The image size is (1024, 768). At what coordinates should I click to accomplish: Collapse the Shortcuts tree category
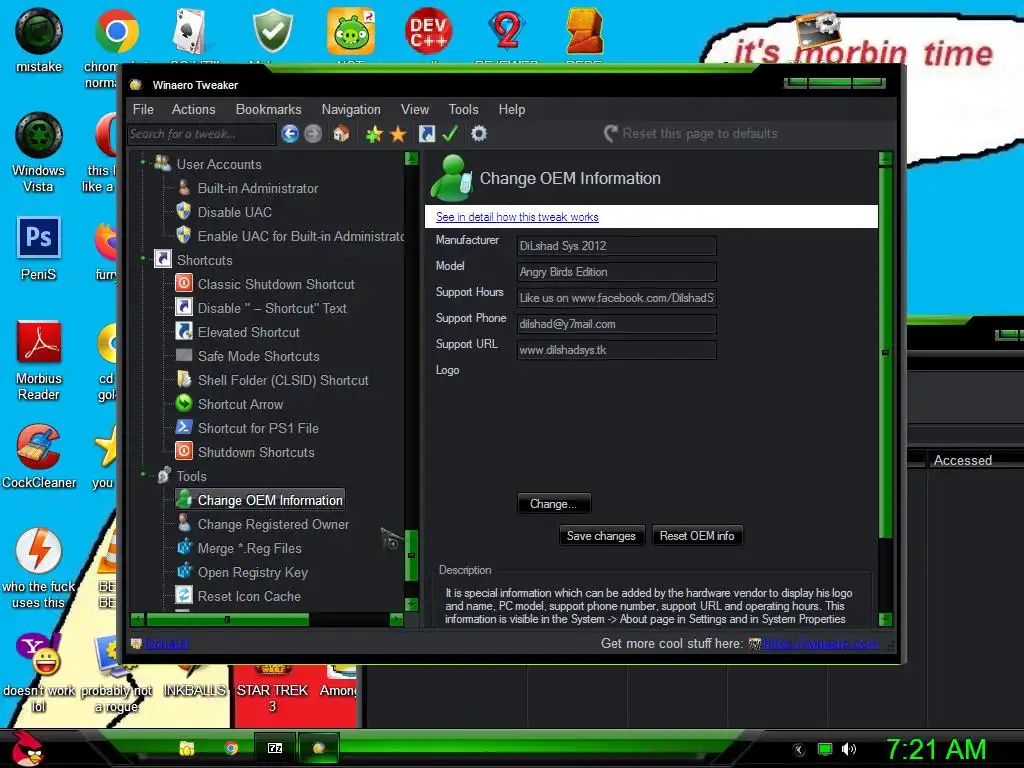pos(143,259)
